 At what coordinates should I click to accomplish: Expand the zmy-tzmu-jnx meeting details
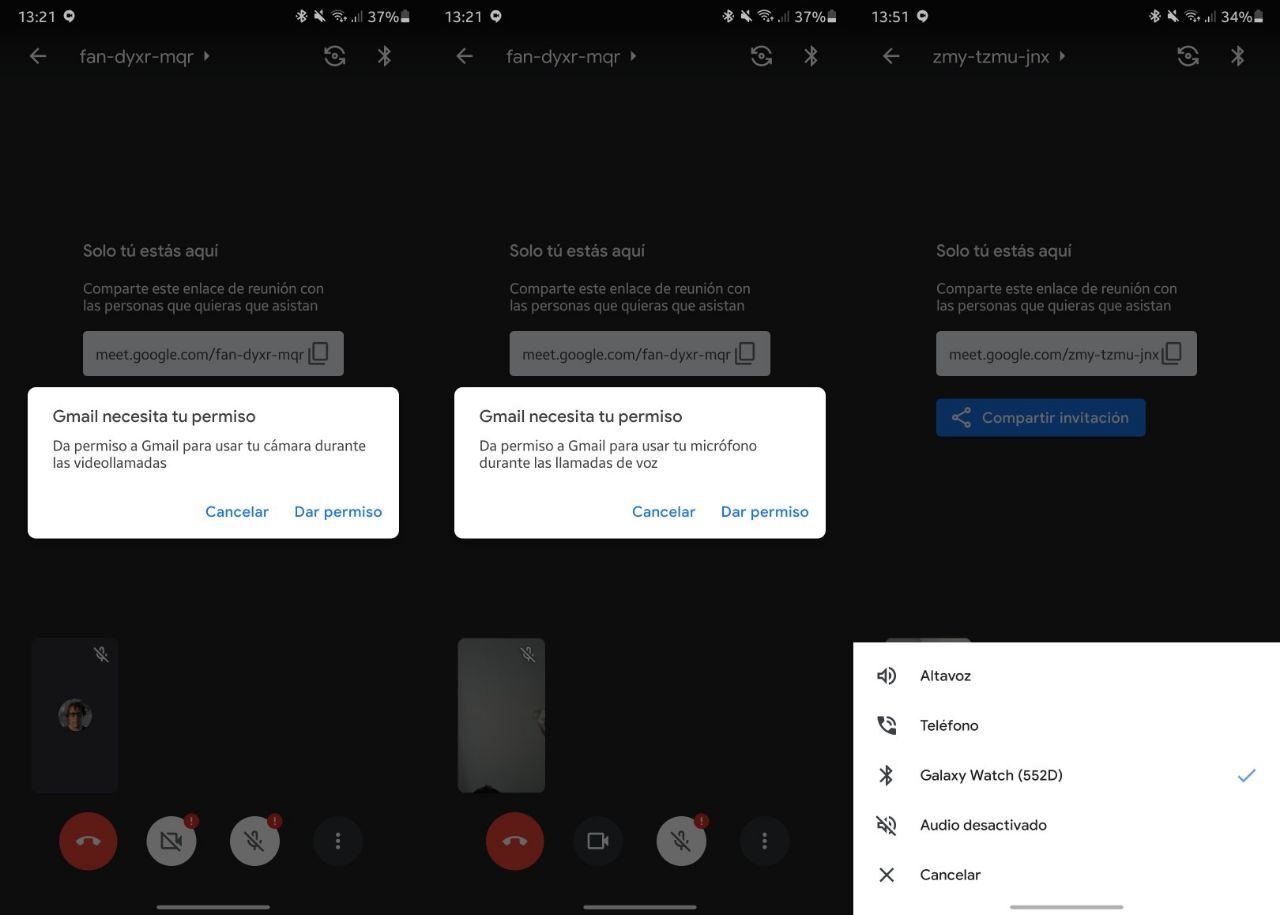[999, 56]
